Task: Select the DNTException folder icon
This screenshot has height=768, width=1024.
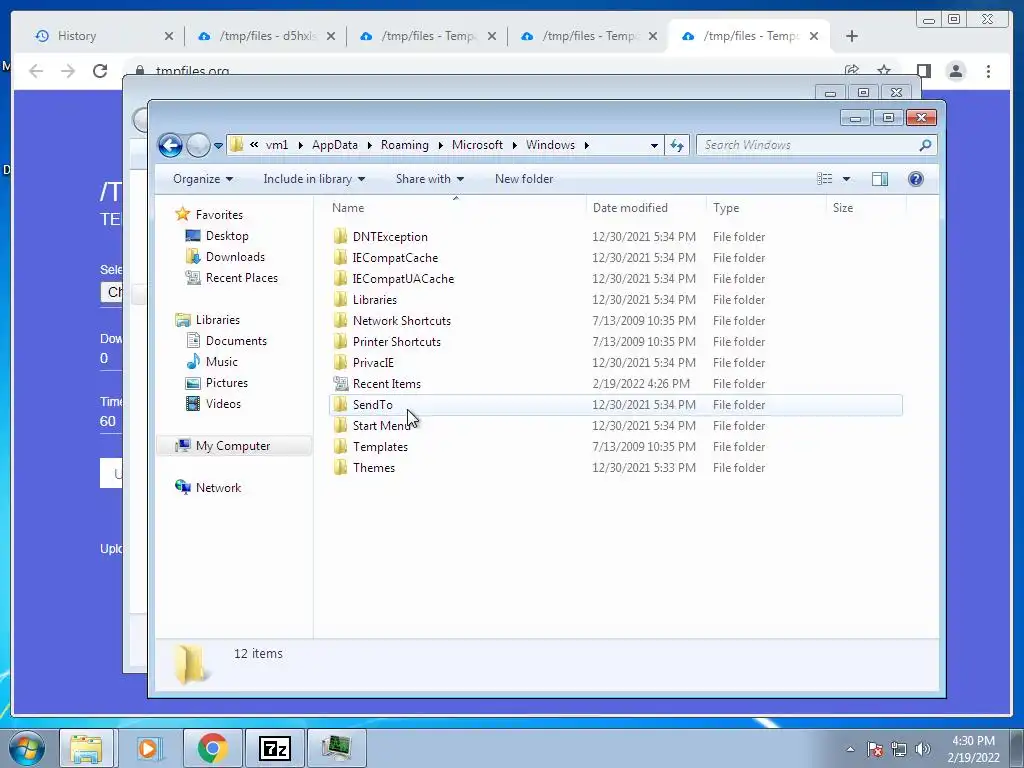Action: coord(340,236)
